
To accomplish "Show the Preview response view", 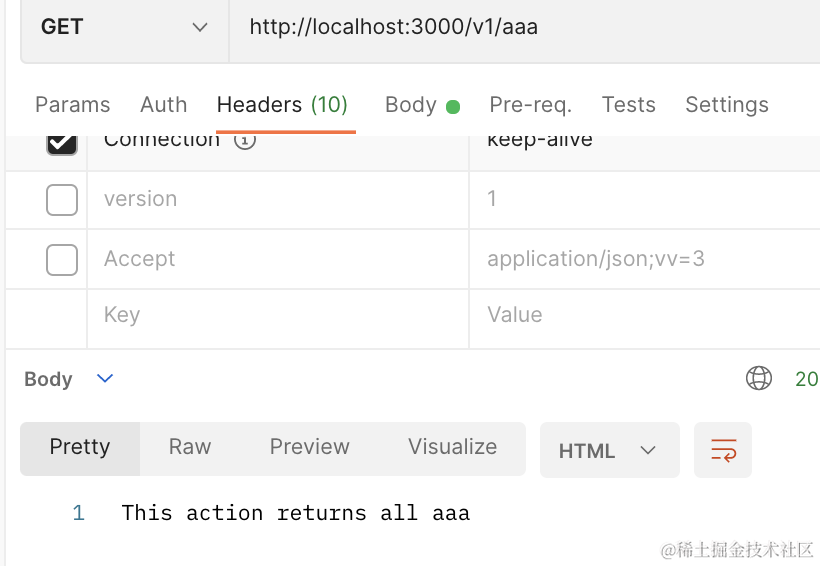I will [309, 447].
